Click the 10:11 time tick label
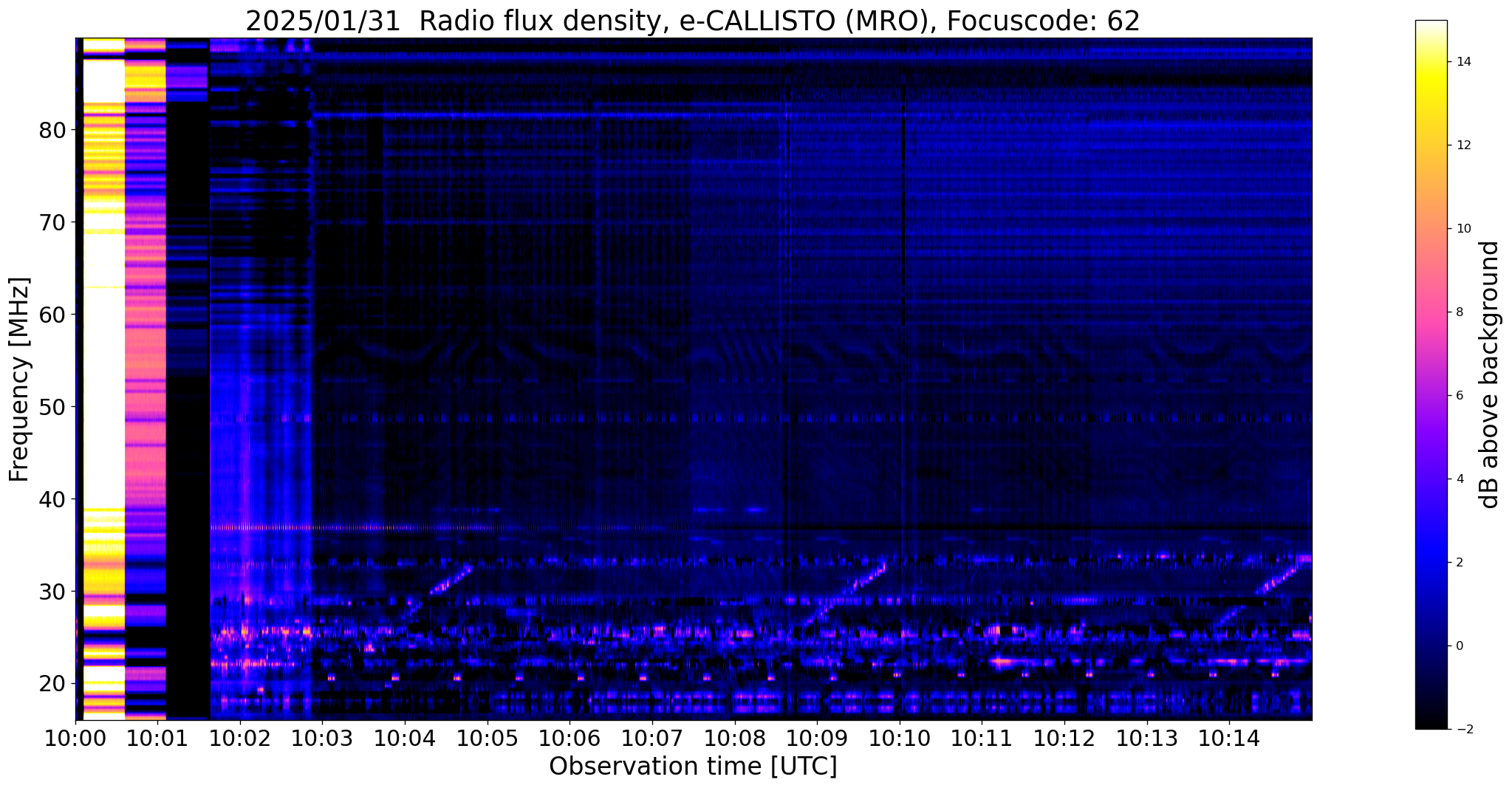1512x788 pixels. point(982,739)
